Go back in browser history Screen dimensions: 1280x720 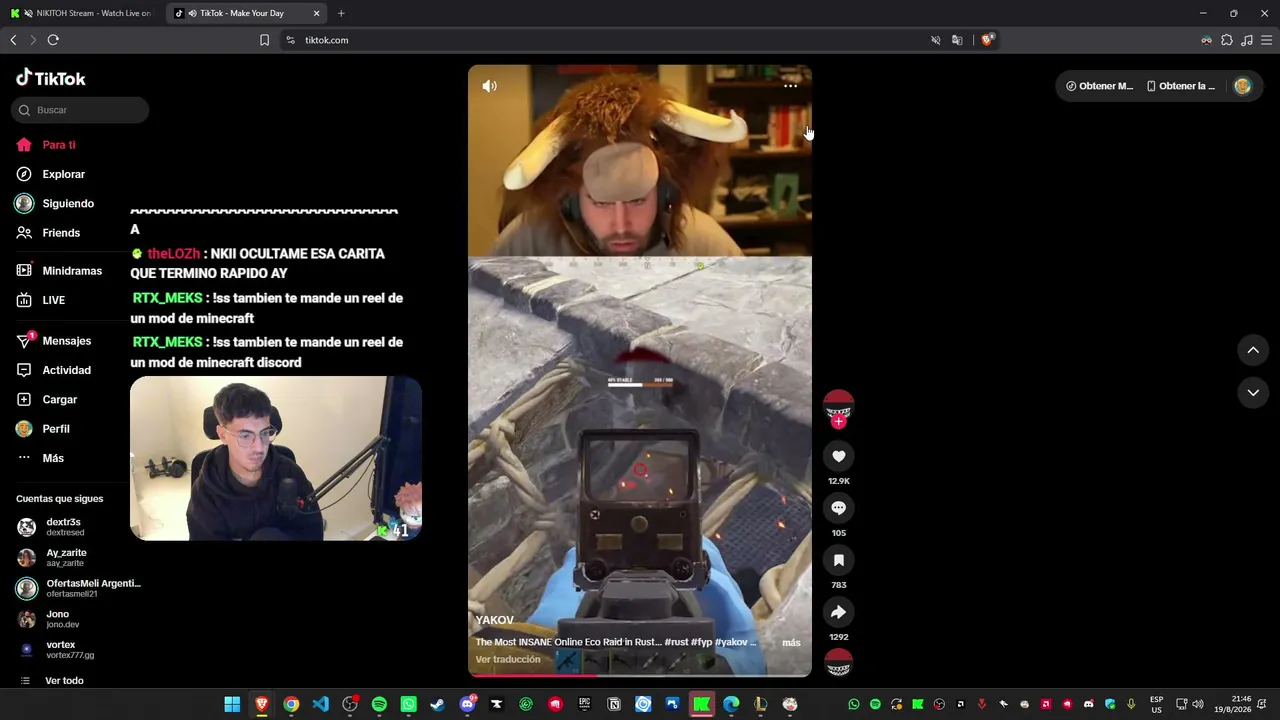[x=13, y=40]
